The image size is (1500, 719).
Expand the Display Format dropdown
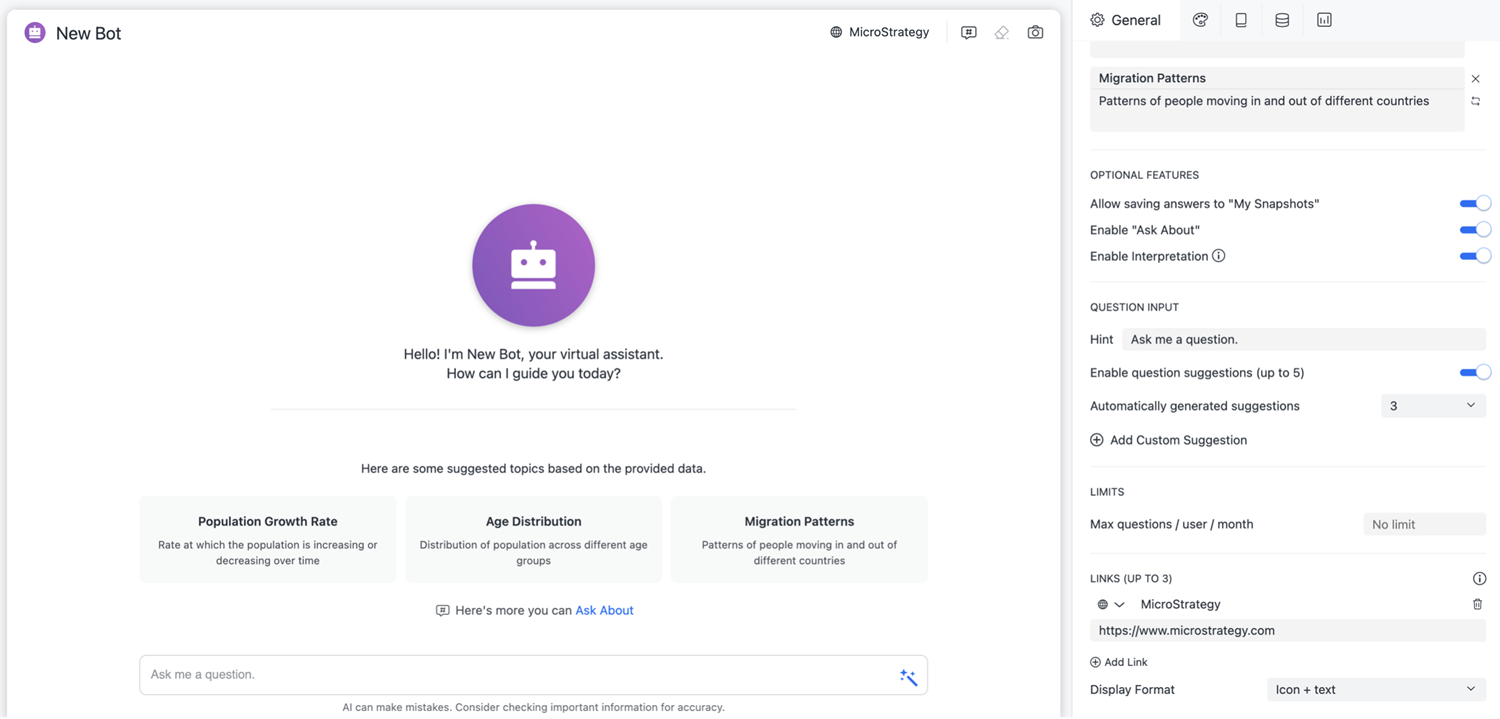pyautogui.click(x=1375, y=690)
